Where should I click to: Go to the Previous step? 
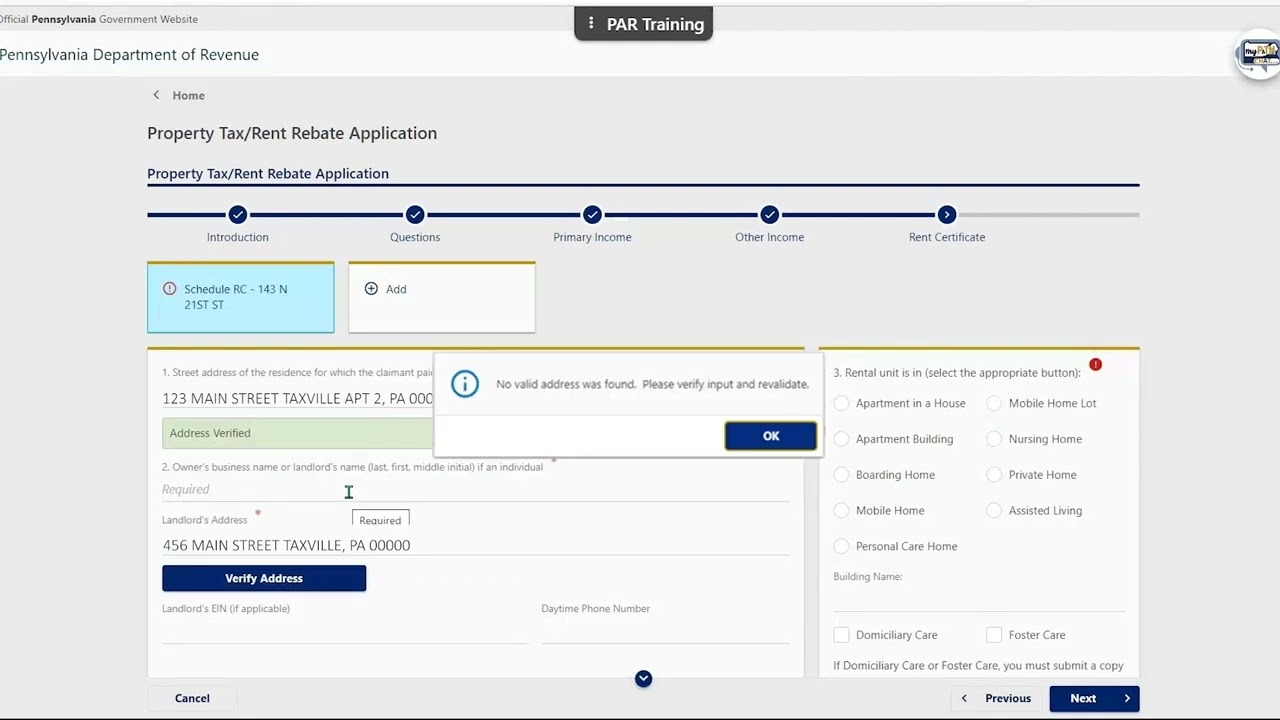[996, 698]
